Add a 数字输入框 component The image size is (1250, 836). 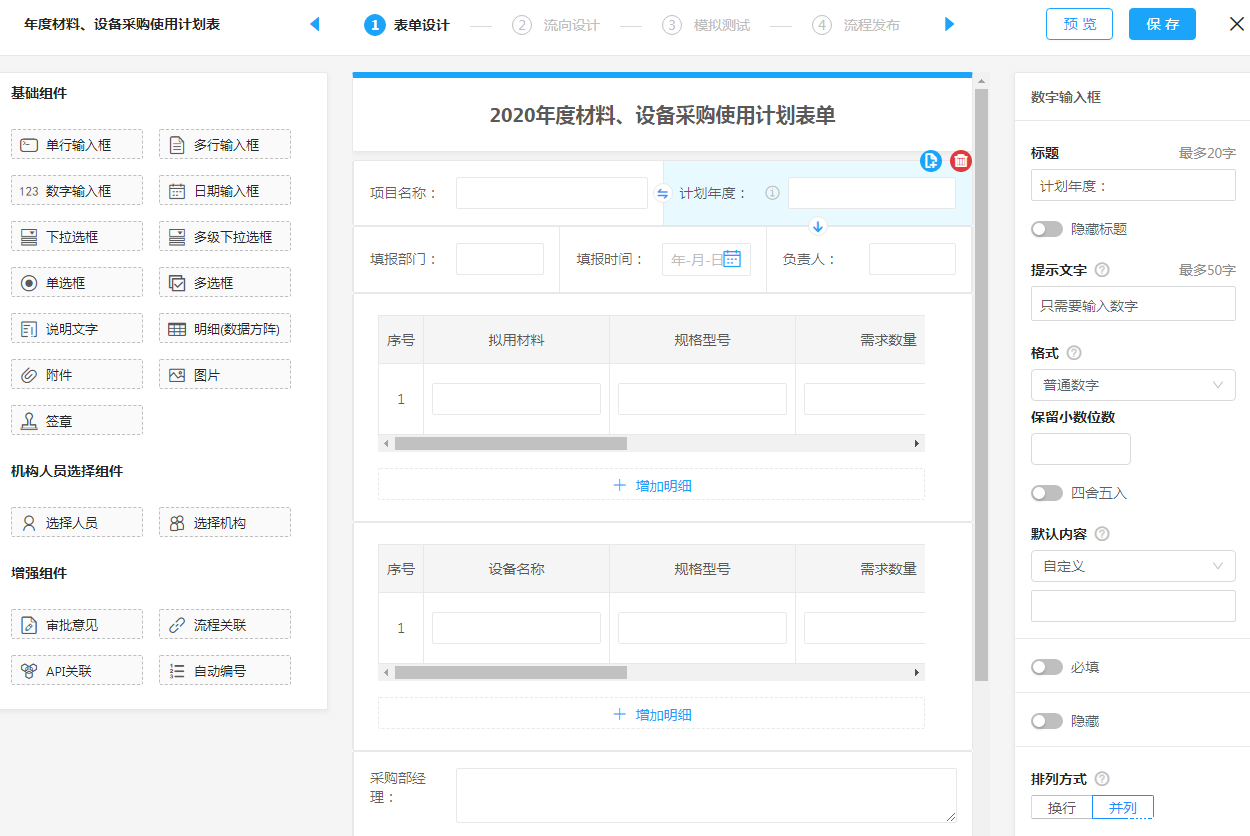click(77, 190)
